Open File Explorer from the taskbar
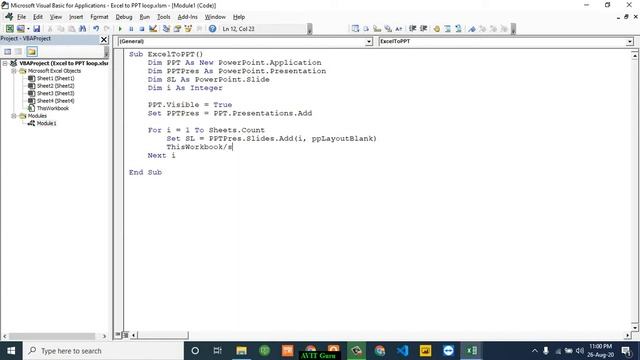This screenshot has height=360, width=640. [x=241, y=351]
